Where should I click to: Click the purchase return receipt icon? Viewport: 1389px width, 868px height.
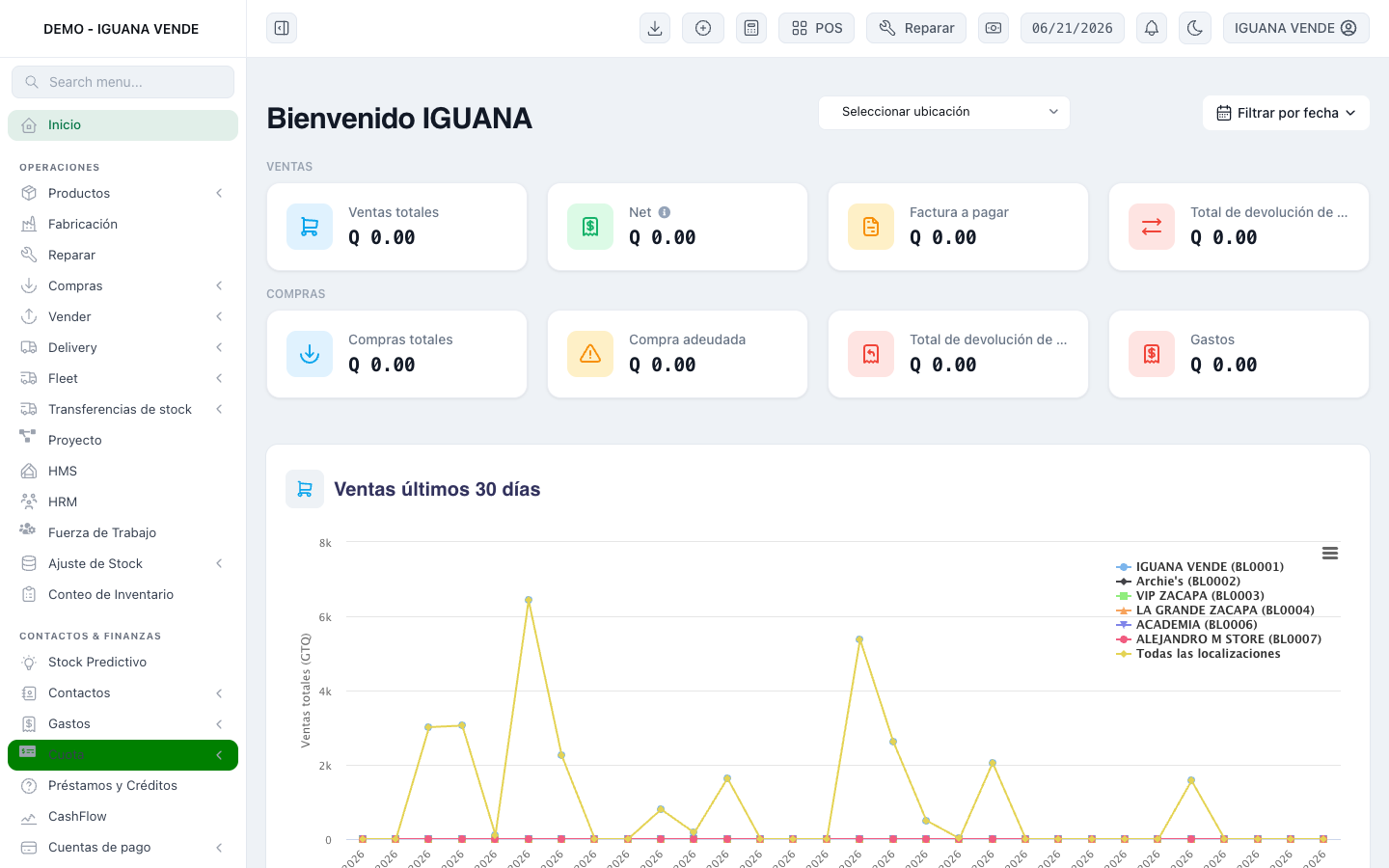point(871,354)
